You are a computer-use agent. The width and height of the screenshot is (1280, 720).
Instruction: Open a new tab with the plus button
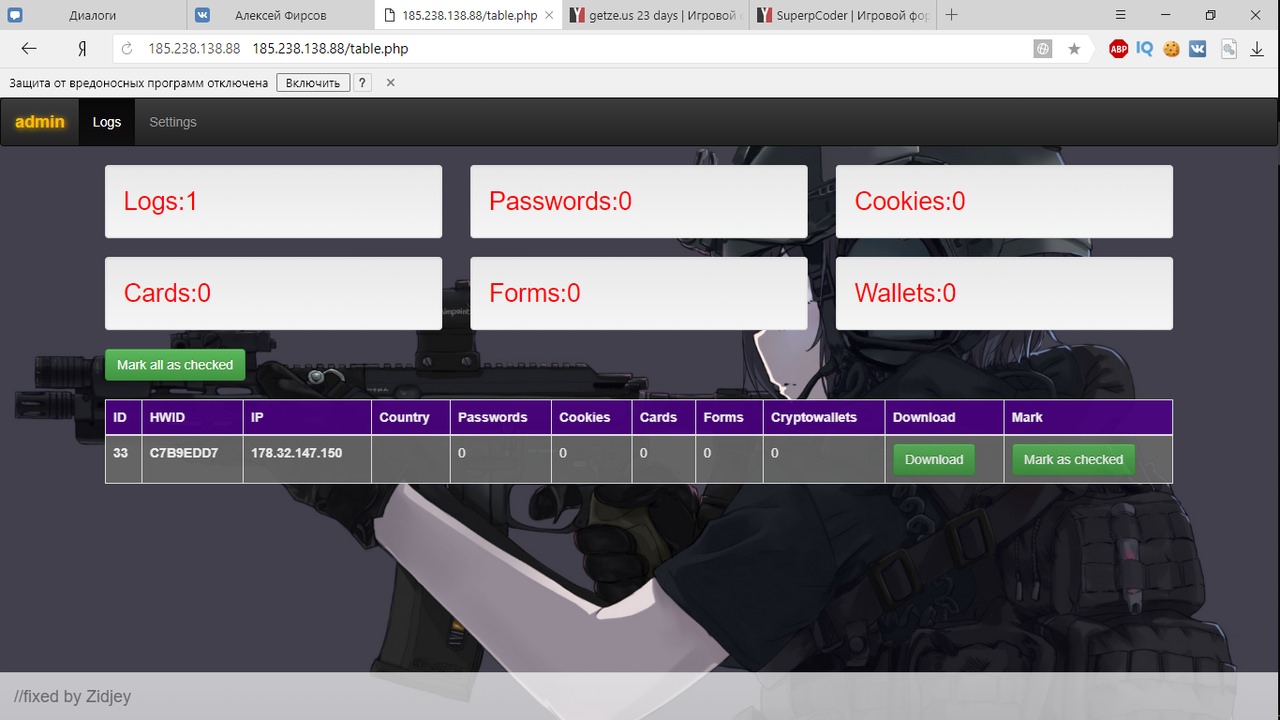[951, 15]
